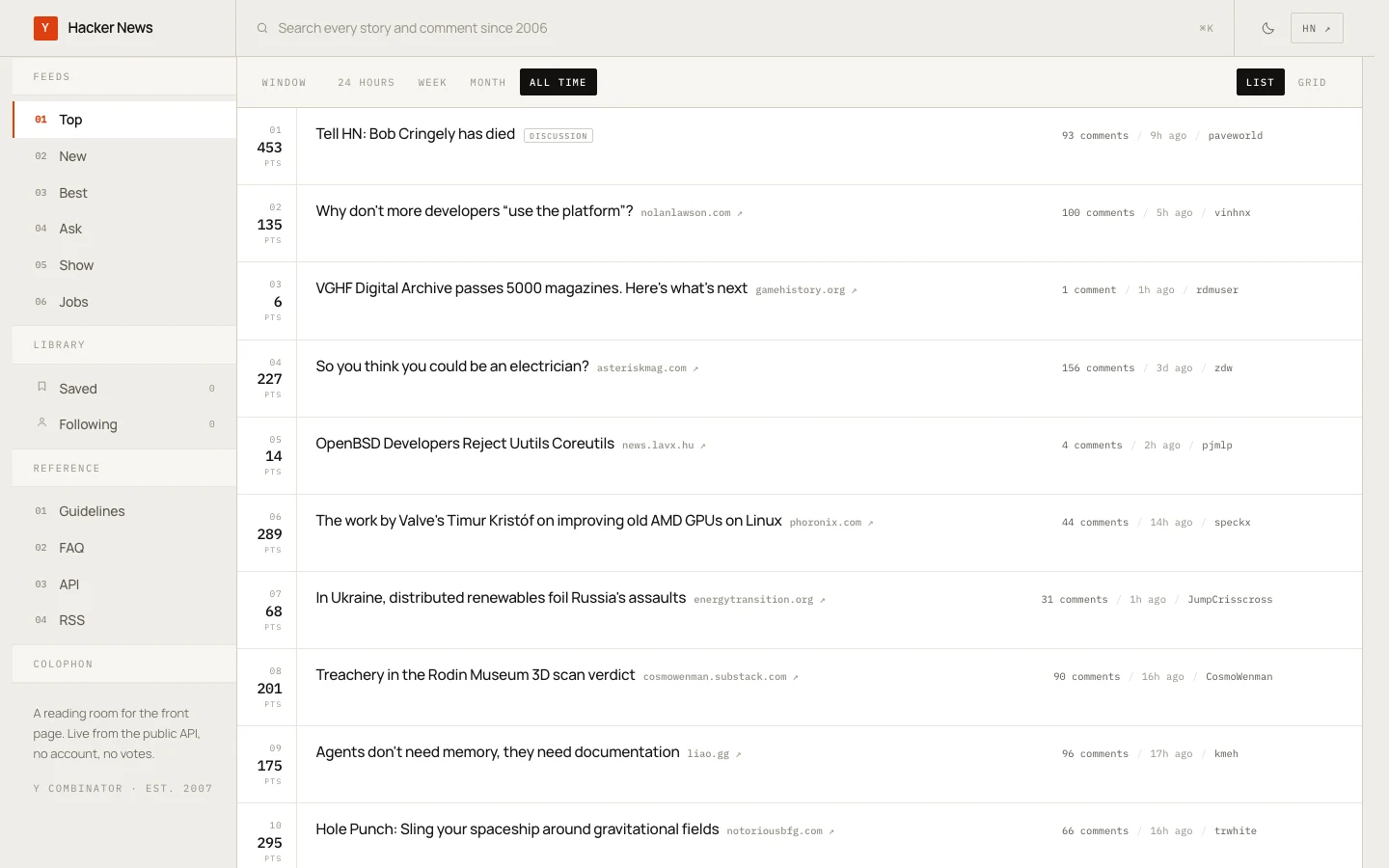Viewport: 1389px width, 868px height.
Task: Open external arrow next to notoriousbfg.com
Action: click(x=831, y=831)
